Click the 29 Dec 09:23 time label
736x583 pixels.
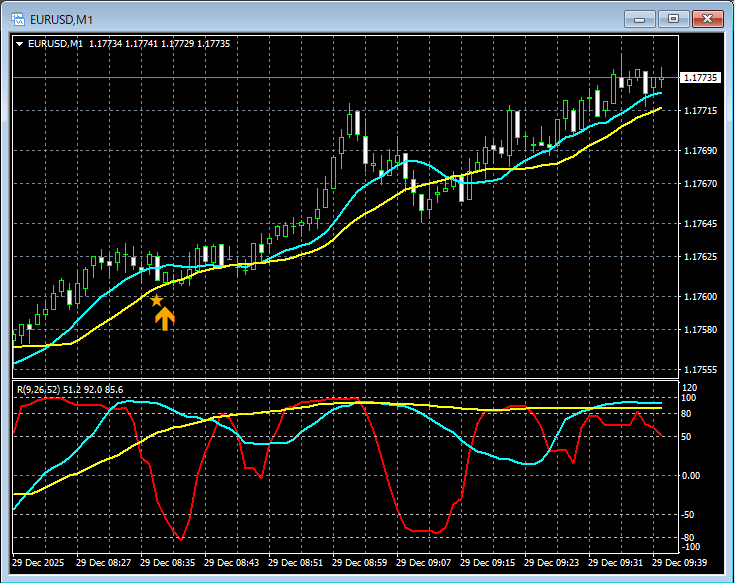pos(552,562)
